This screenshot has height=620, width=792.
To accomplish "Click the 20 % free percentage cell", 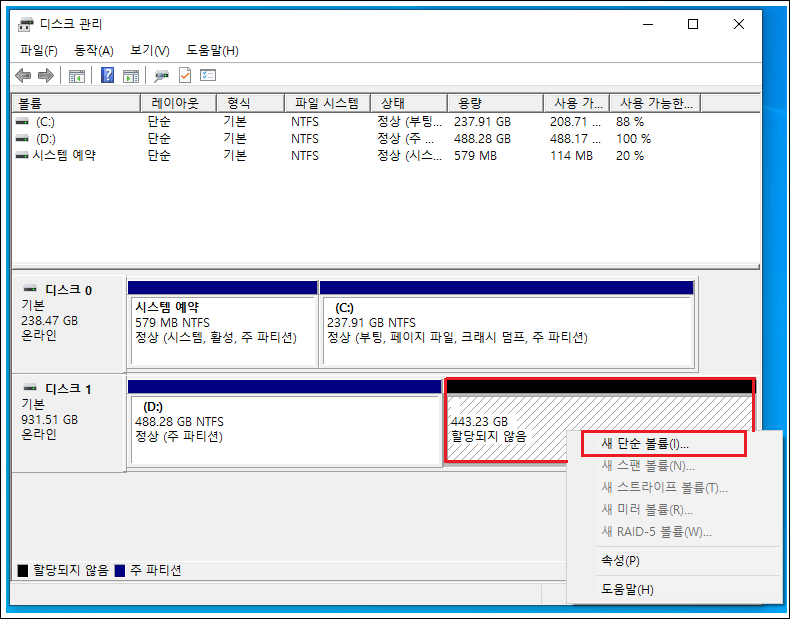I will tap(629, 156).
